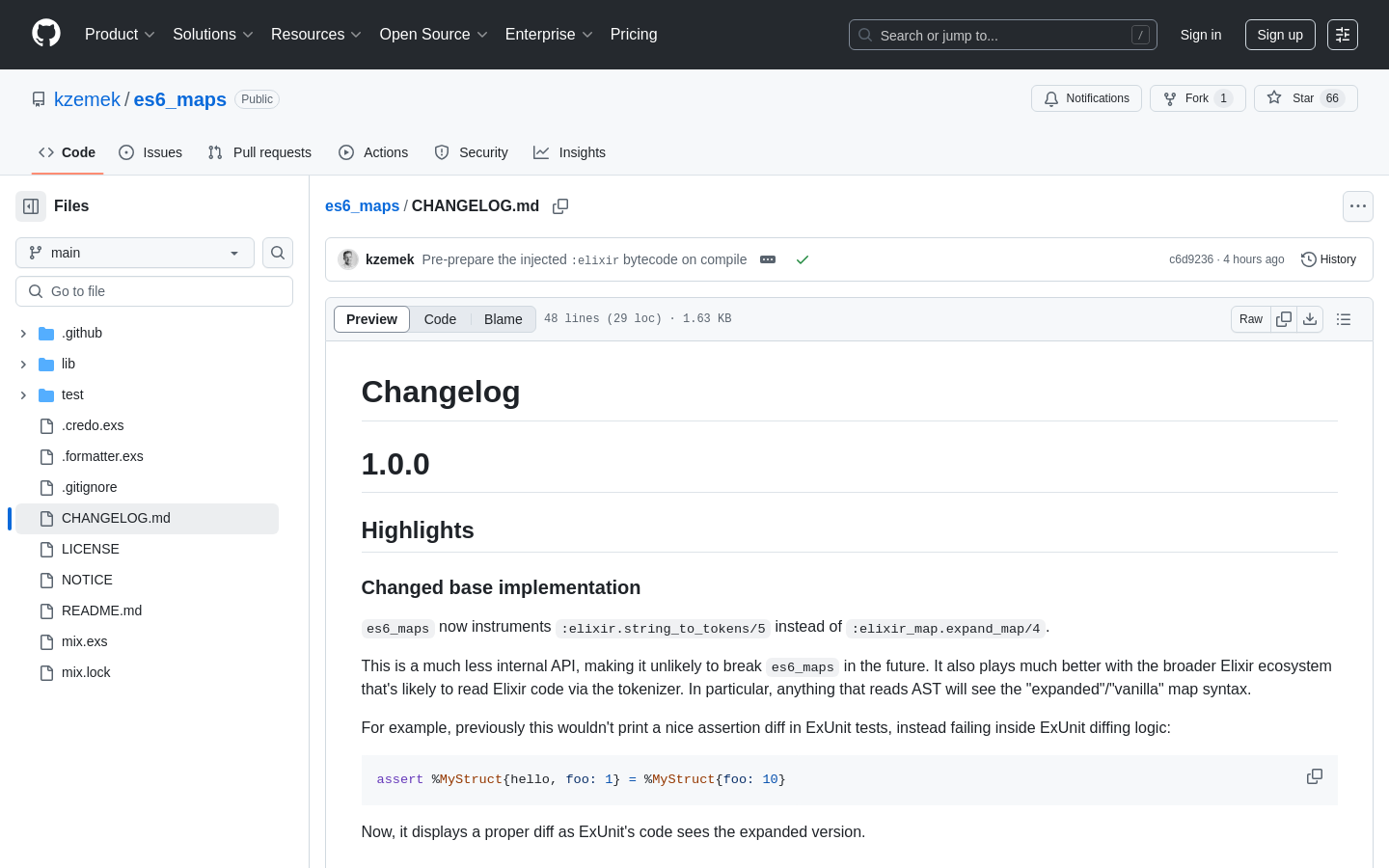Focus the Go to file field
The width and height of the screenshot is (1389, 868).
(x=154, y=291)
